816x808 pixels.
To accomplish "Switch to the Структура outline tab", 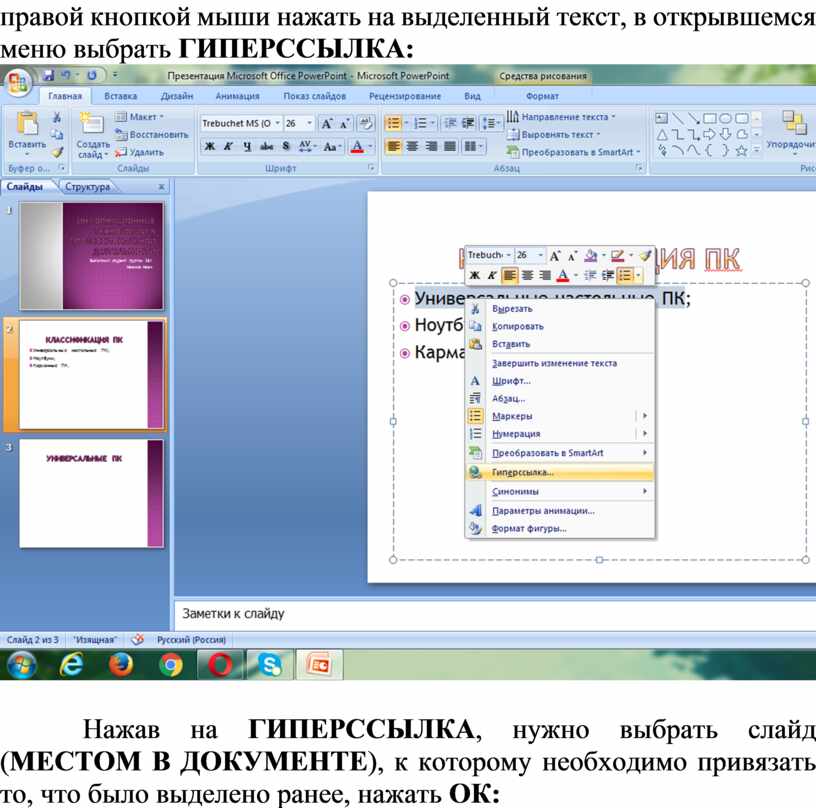I will pos(87,187).
